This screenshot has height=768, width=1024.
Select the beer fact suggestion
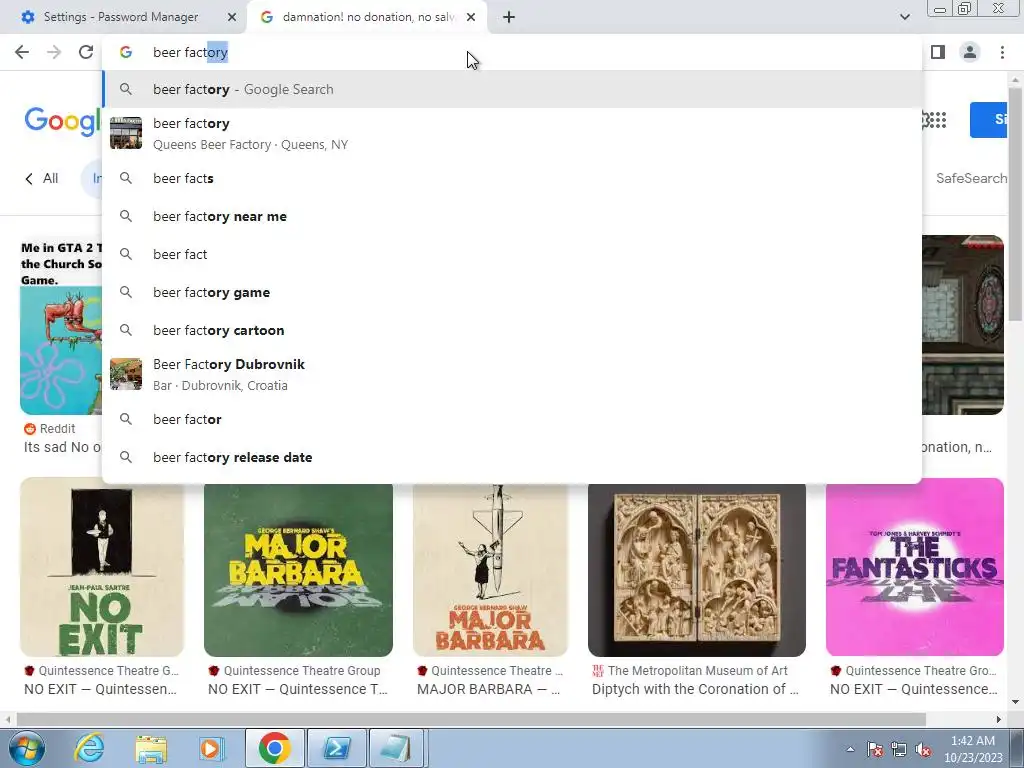(512, 254)
